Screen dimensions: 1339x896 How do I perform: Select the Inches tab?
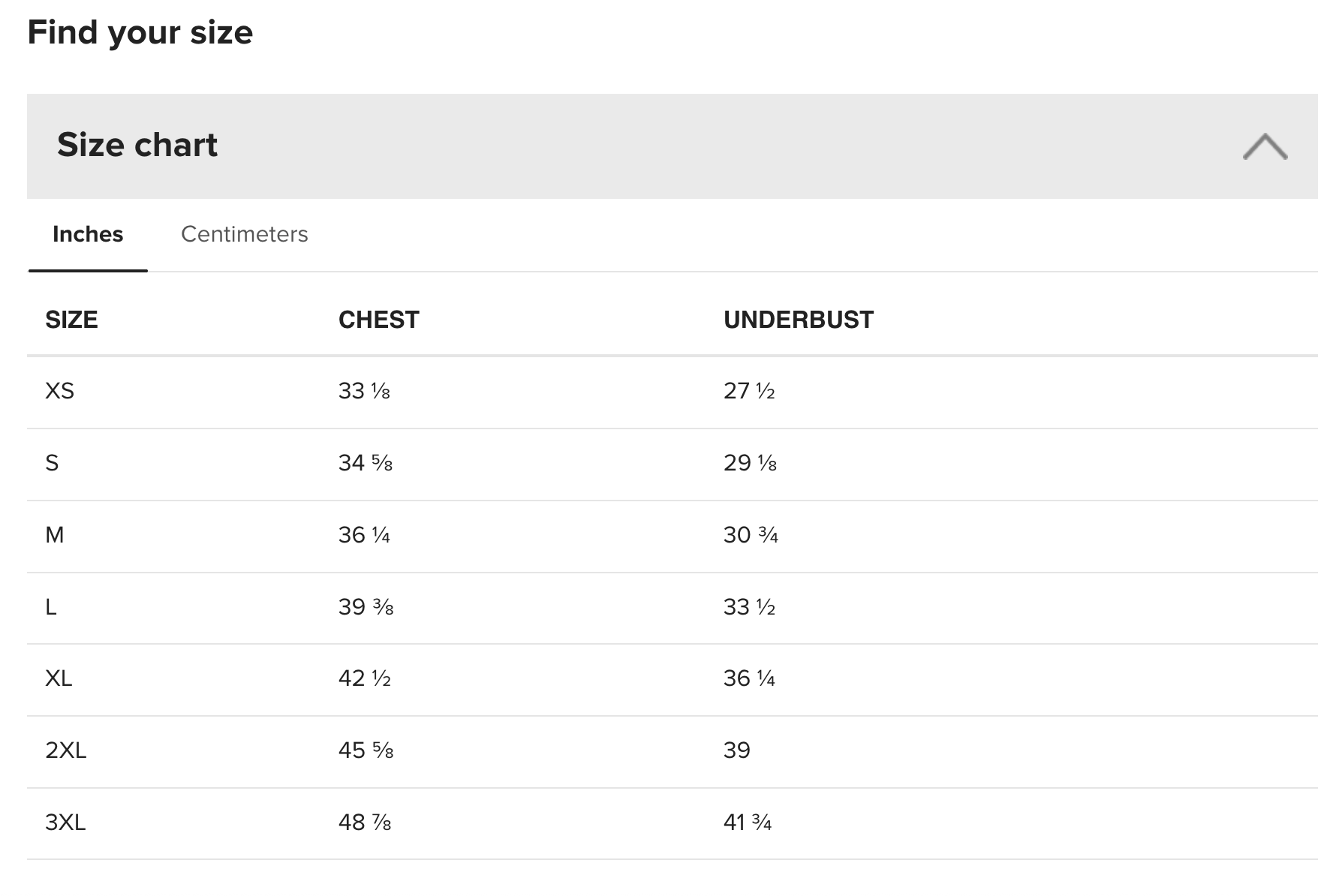[x=88, y=234]
